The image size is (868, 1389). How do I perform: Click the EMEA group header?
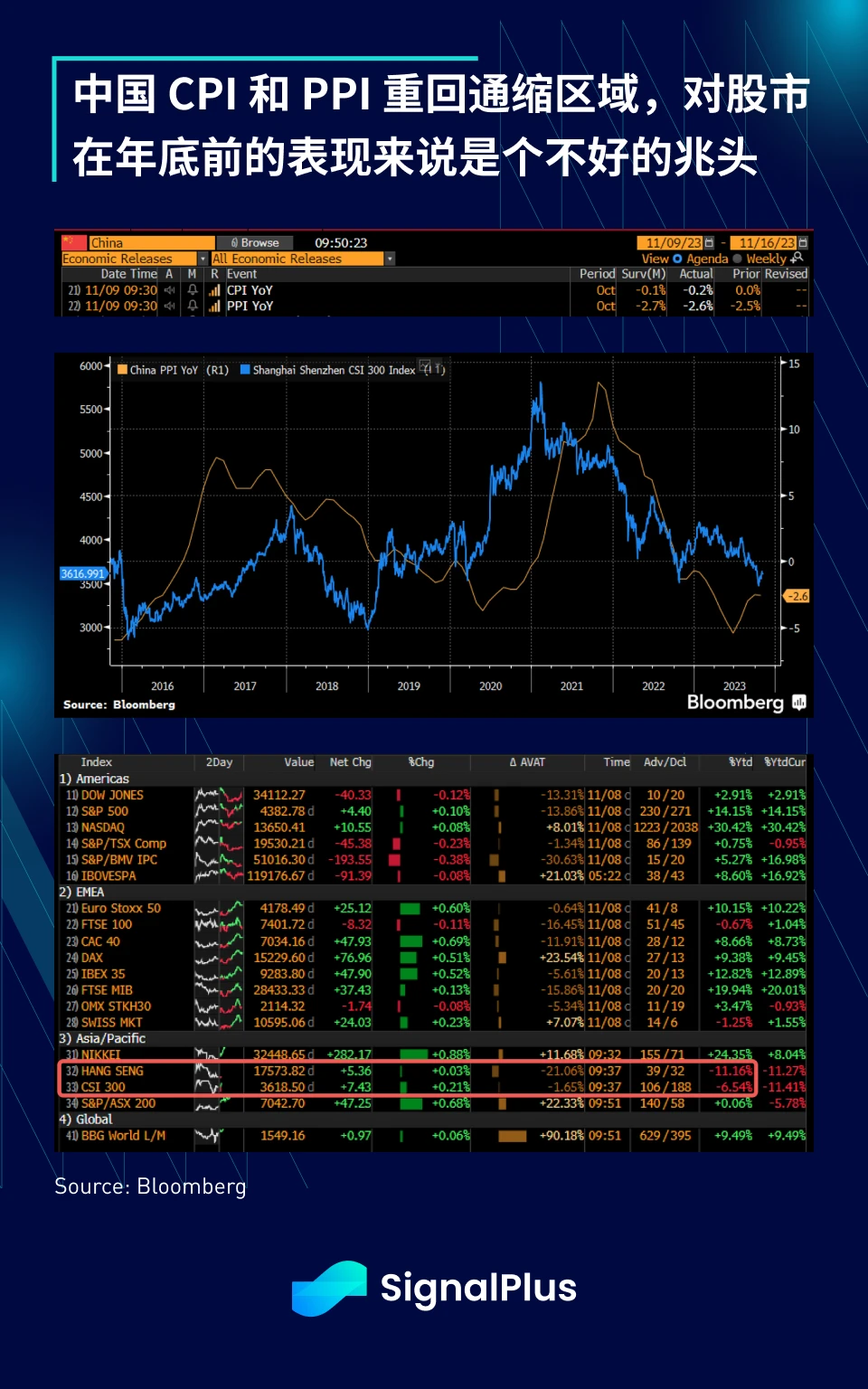click(81, 892)
